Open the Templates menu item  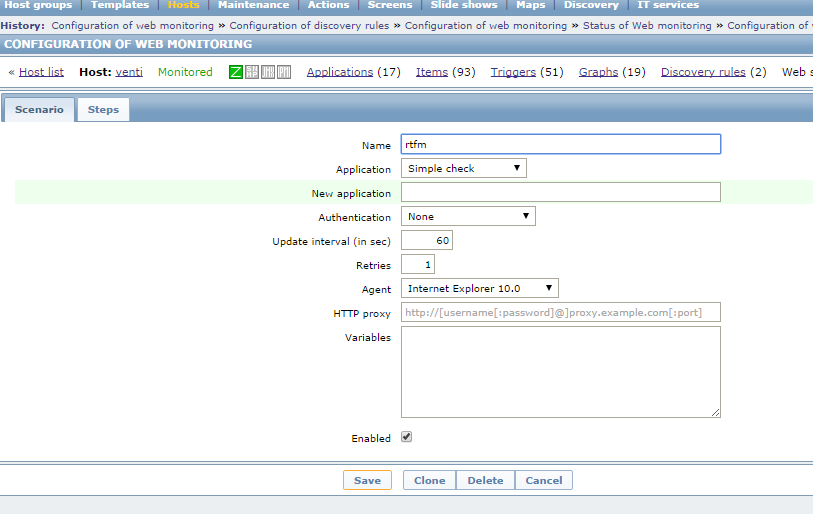tap(120, 5)
